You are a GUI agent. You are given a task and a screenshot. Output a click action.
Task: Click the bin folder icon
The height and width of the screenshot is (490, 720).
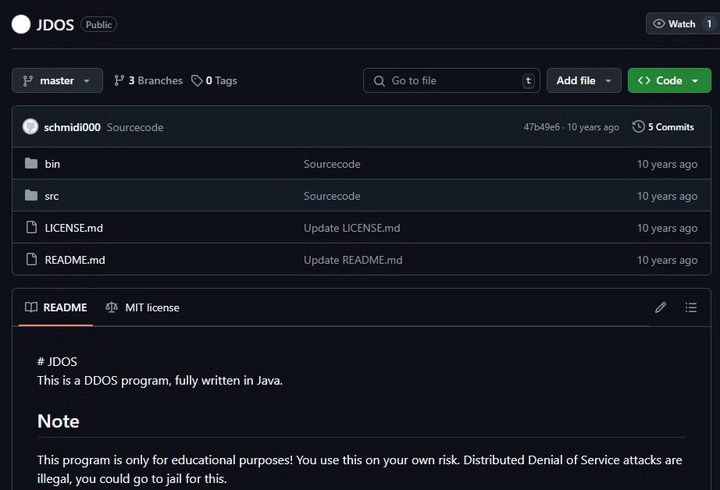tap(31, 164)
